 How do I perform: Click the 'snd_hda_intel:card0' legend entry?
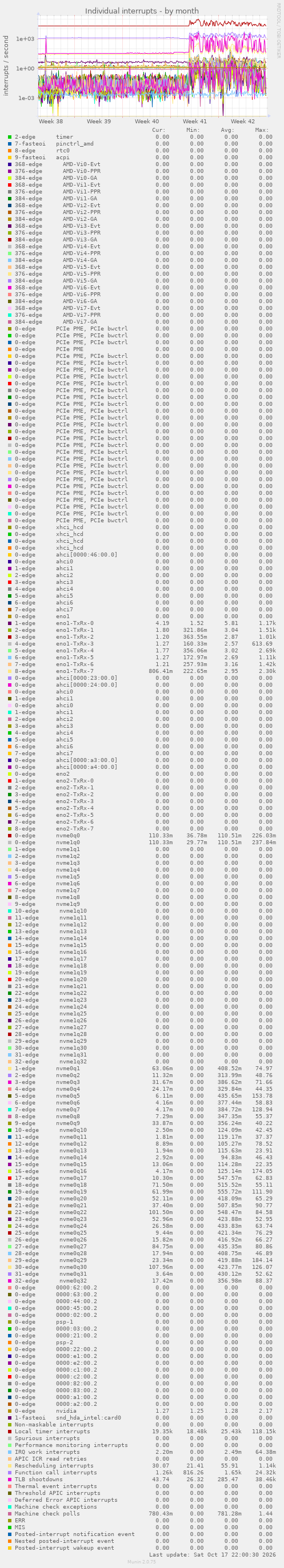click(x=89, y=1418)
